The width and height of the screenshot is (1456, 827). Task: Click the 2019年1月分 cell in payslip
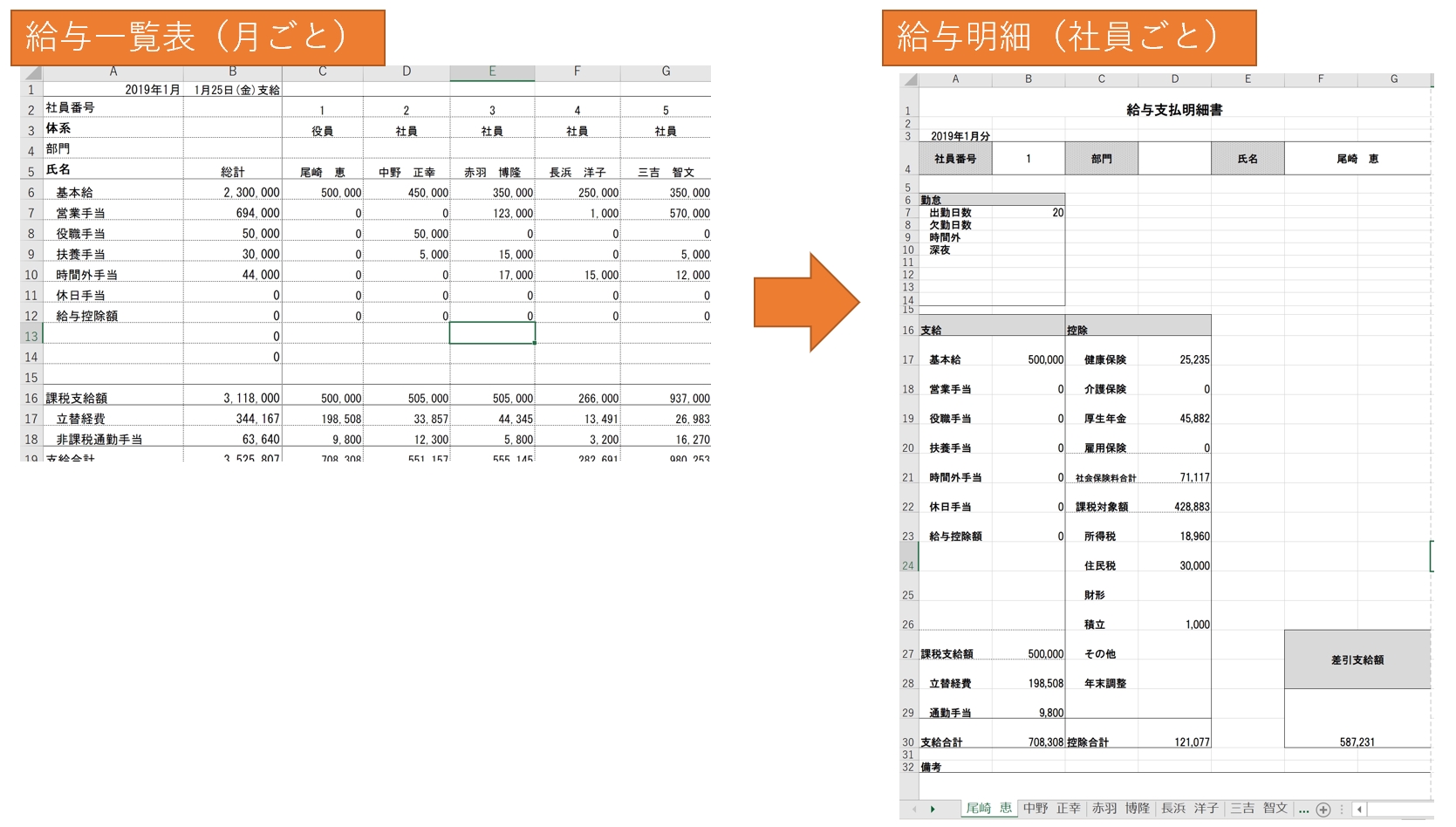[960, 136]
